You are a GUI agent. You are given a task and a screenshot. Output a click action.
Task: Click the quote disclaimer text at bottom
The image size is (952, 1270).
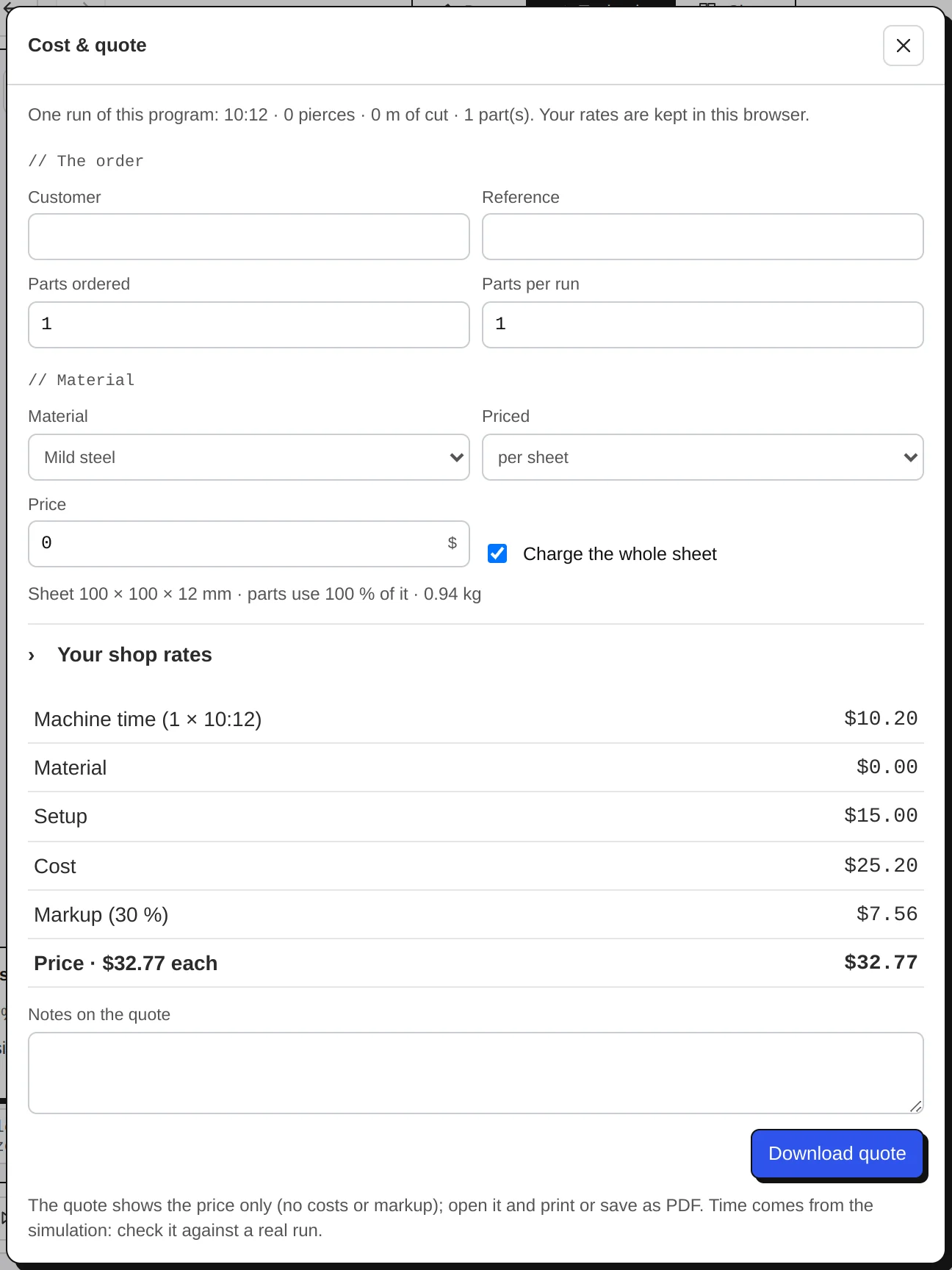[450, 1218]
